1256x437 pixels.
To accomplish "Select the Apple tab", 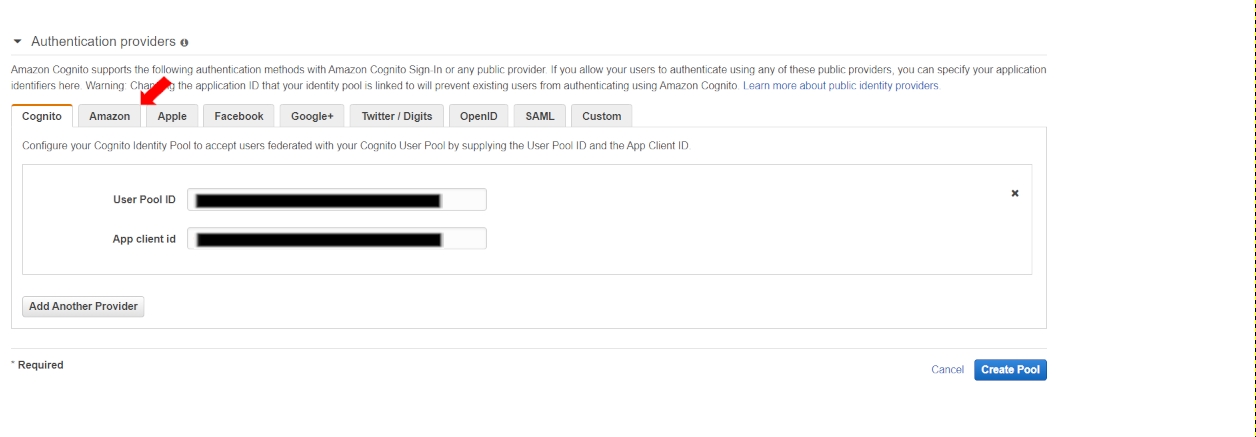I will pos(172,116).
